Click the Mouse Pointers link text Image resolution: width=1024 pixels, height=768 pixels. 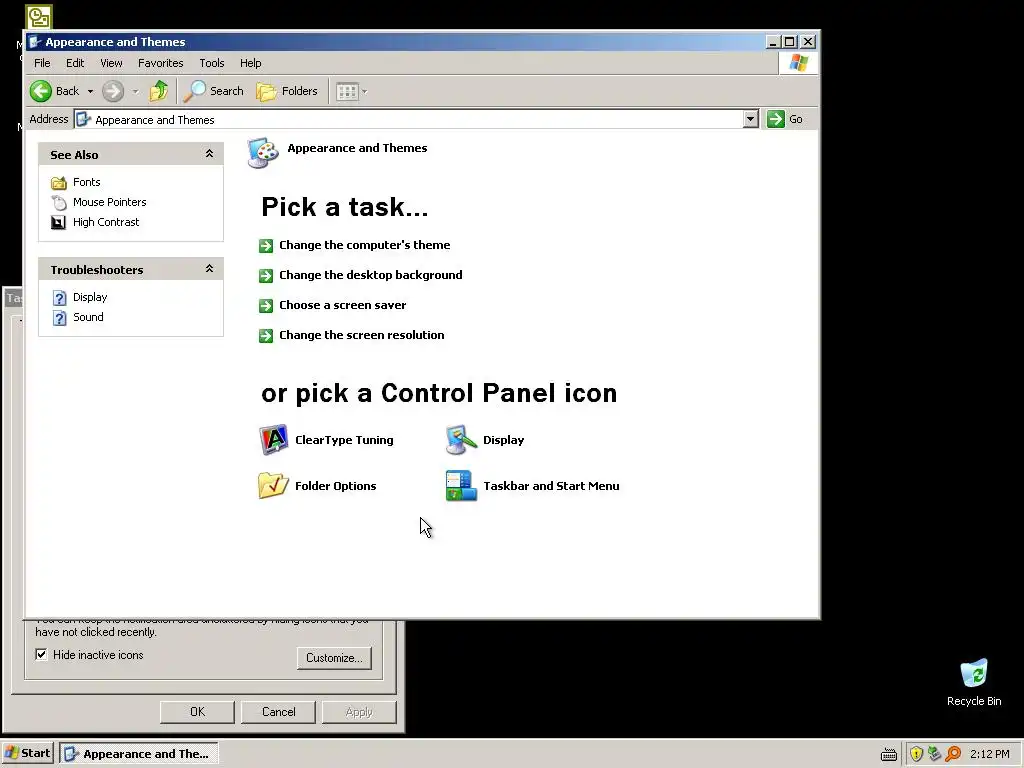109,202
